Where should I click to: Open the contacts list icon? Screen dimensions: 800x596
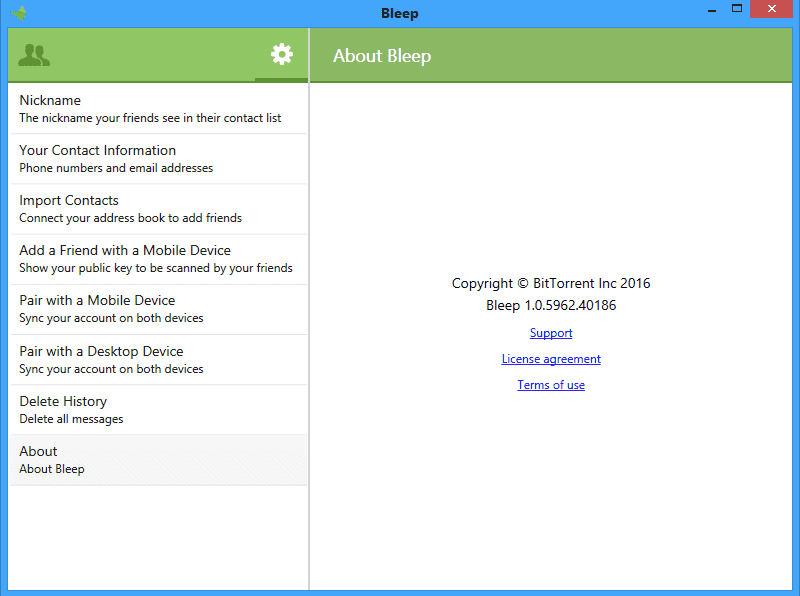point(34,55)
